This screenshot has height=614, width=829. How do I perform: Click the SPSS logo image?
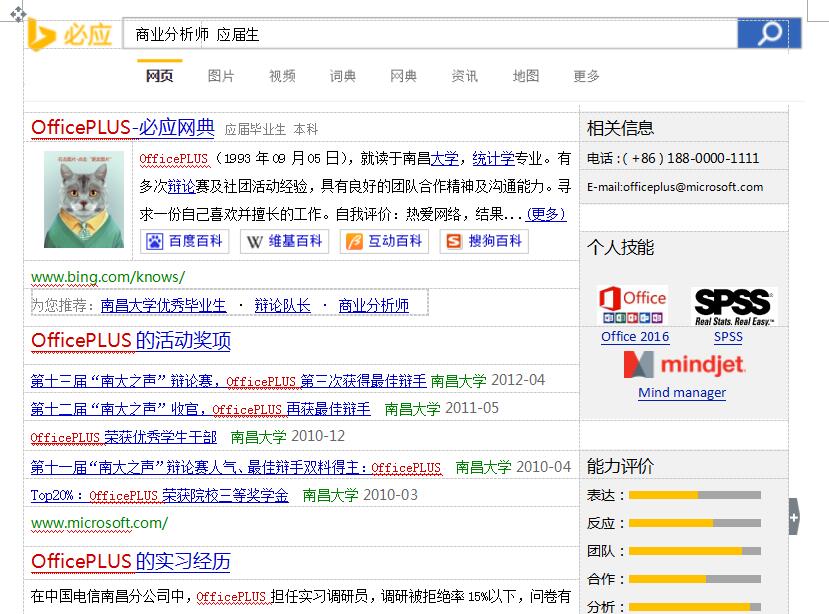tap(733, 306)
